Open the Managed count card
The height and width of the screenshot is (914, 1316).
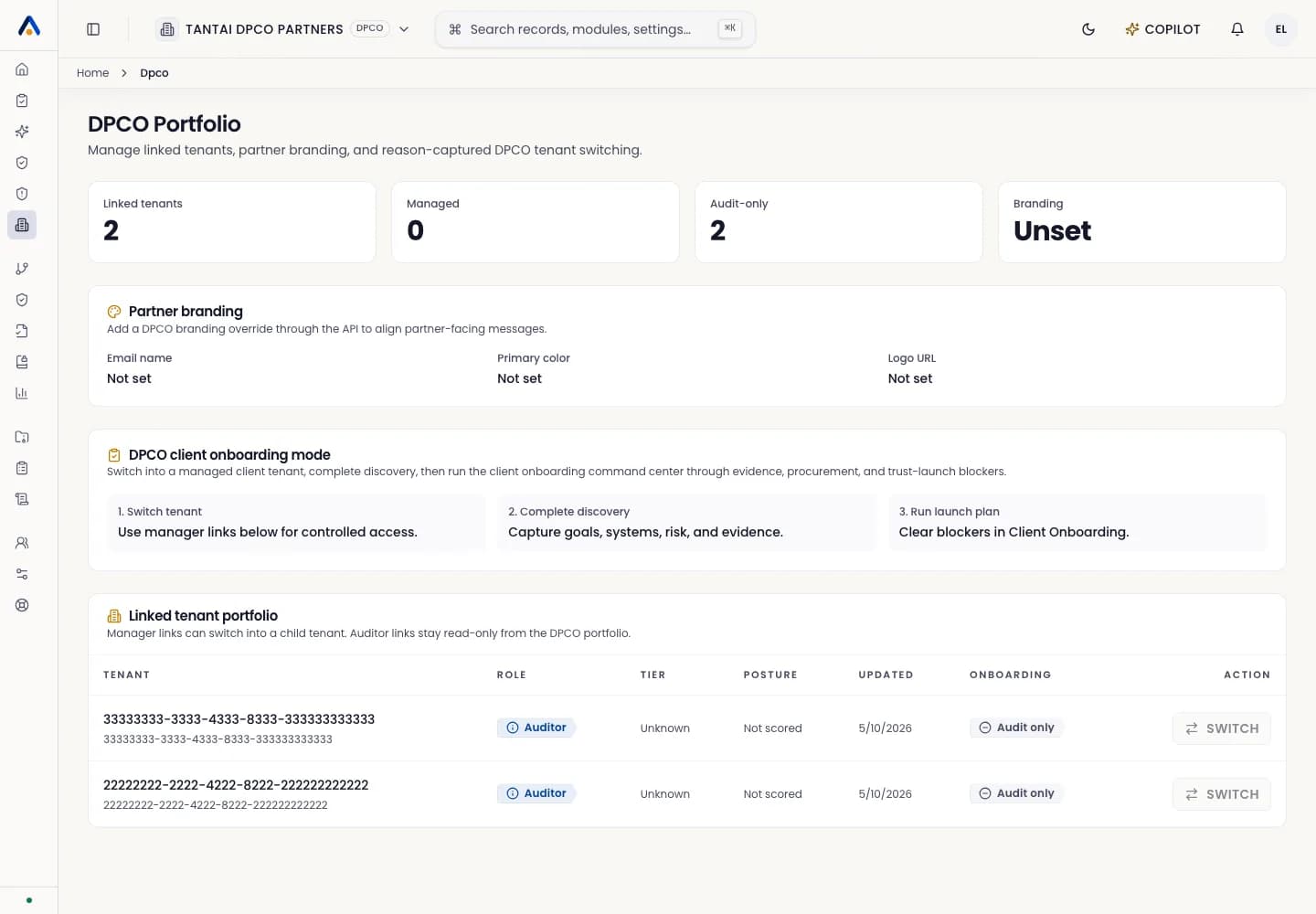tap(536, 222)
